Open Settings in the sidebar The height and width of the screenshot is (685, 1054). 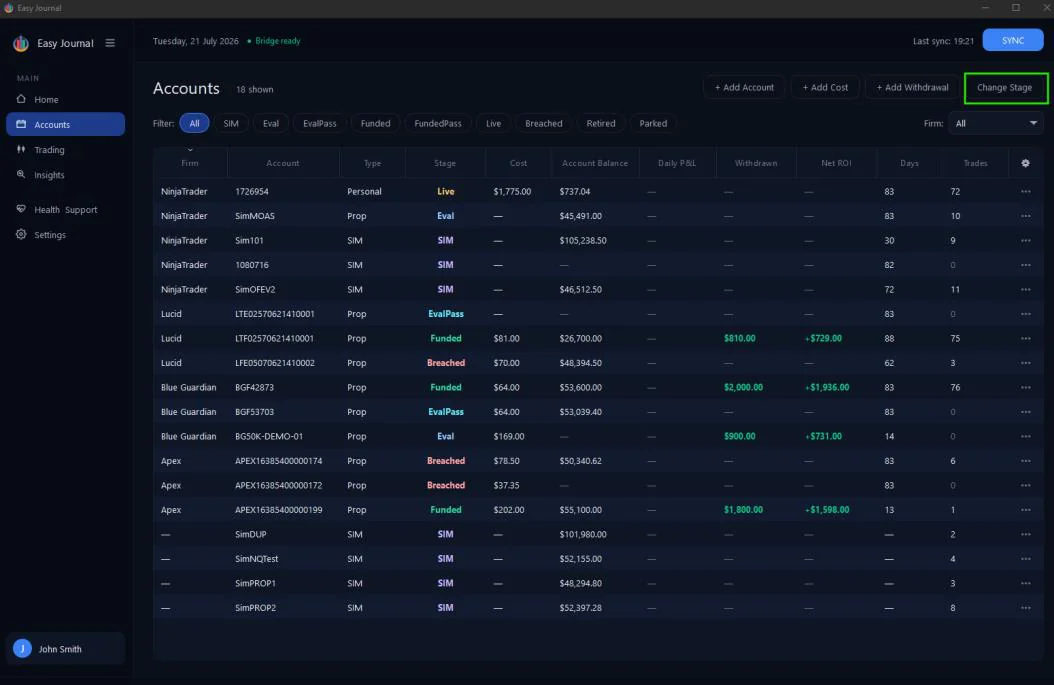pos(65,235)
